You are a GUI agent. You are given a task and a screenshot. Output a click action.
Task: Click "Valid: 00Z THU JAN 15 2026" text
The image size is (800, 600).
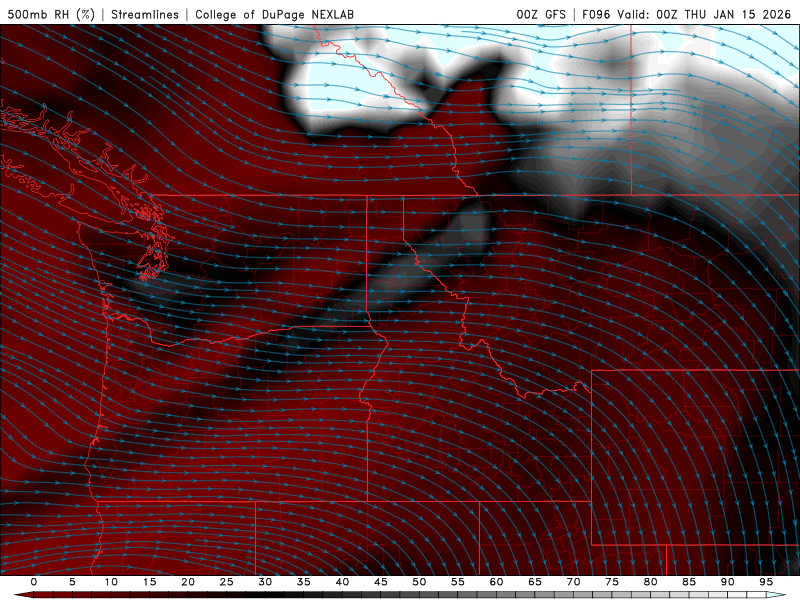[704, 14]
